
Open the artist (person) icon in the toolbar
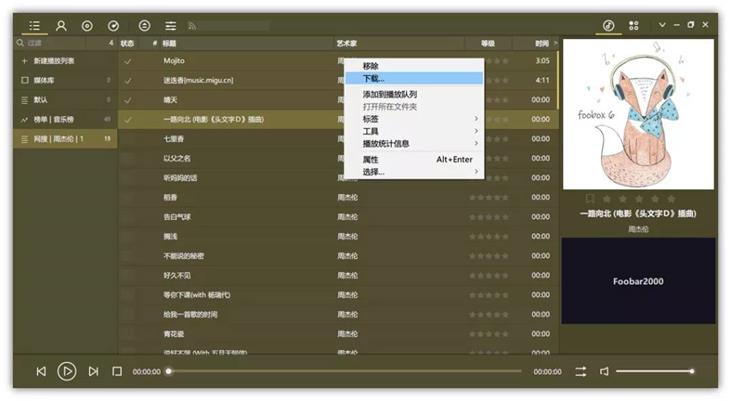point(61,26)
